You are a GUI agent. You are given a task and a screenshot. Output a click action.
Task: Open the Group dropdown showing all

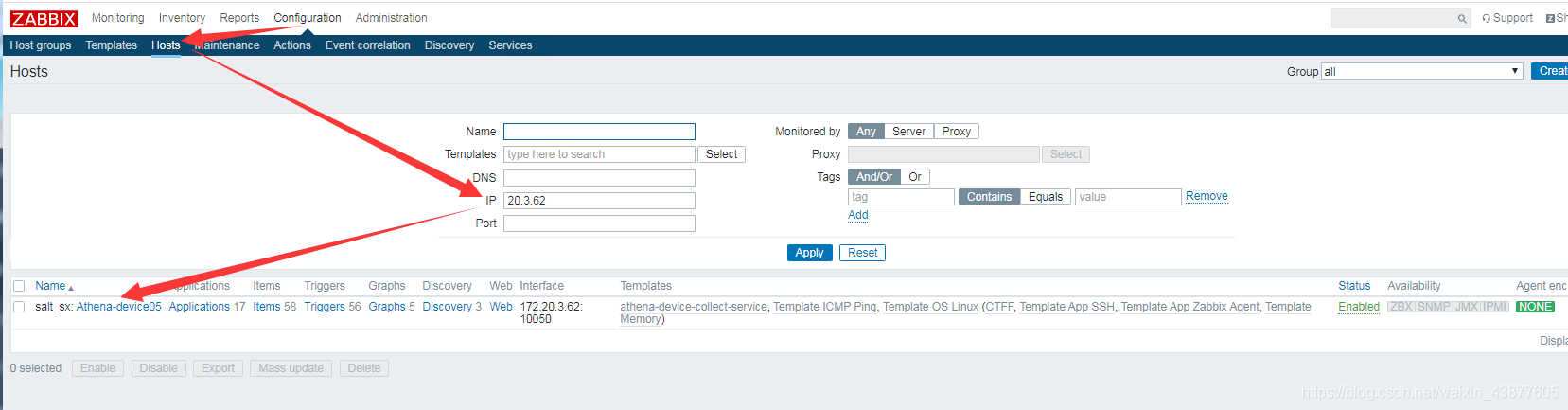pyautogui.click(x=1422, y=72)
